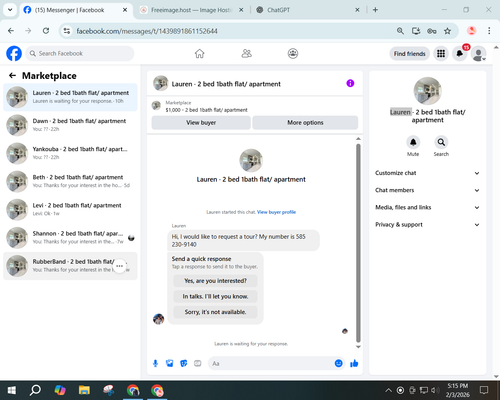Open Chrome zoom magnifier in address bar

400,31
